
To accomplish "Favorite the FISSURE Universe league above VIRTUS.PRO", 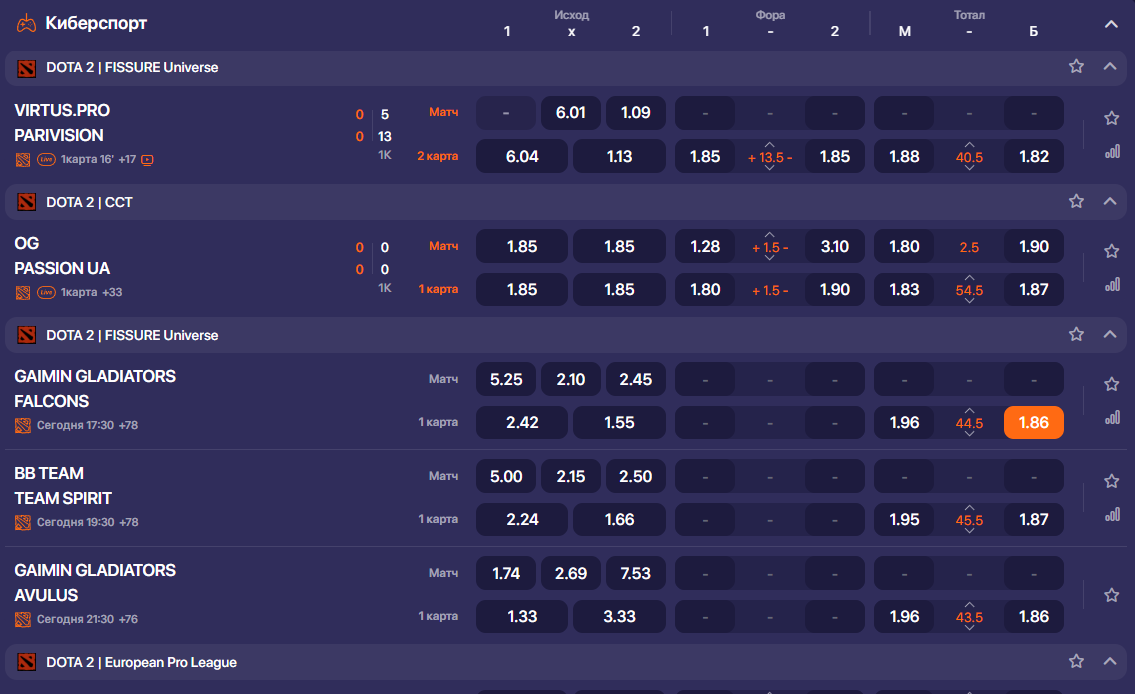I will (1076, 67).
